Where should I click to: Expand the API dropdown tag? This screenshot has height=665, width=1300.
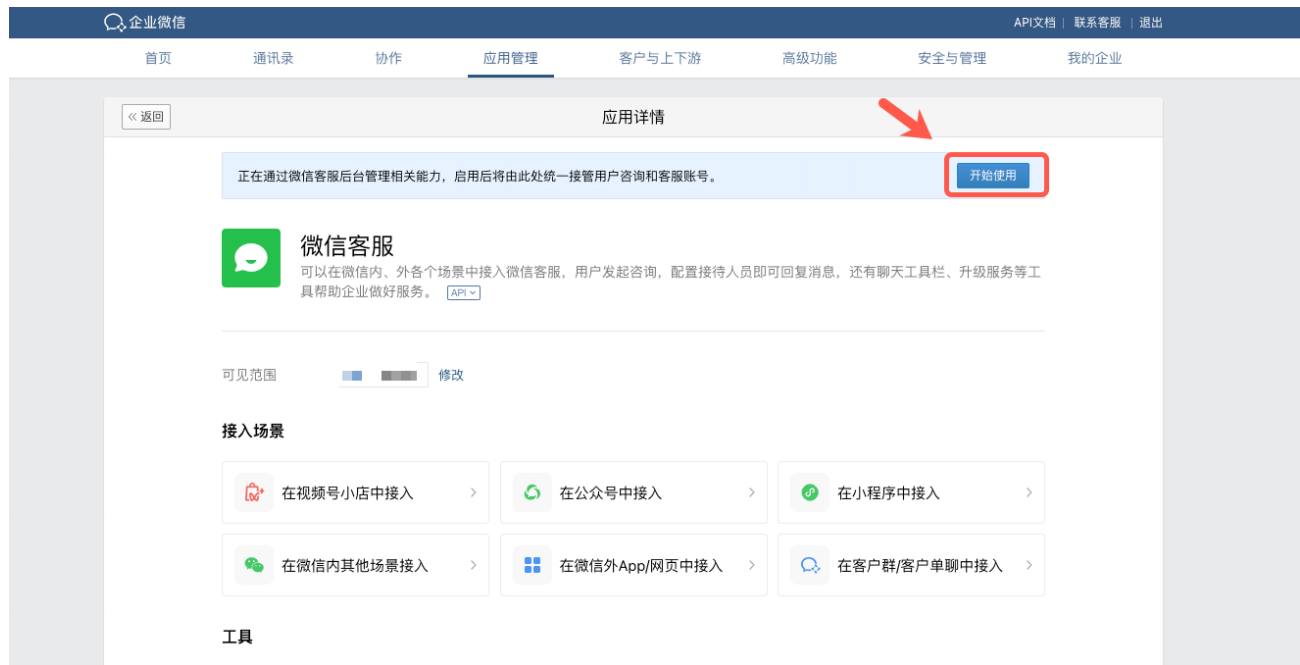click(x=464, y=293)
